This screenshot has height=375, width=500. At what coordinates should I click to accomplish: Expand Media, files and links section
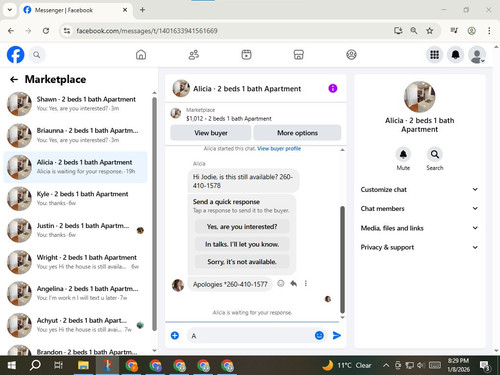pyautogui.click(x=419, y=228)
